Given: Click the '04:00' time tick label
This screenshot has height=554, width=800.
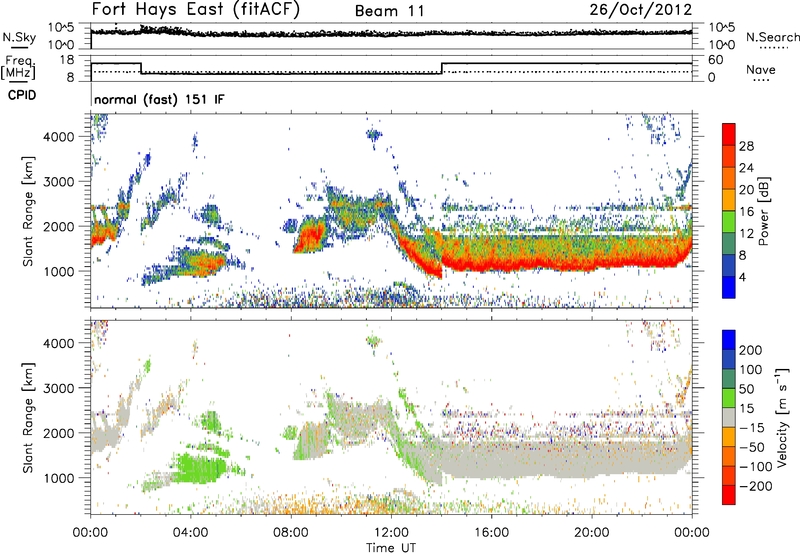Looking at the screenshot, I should click(190, 533).
